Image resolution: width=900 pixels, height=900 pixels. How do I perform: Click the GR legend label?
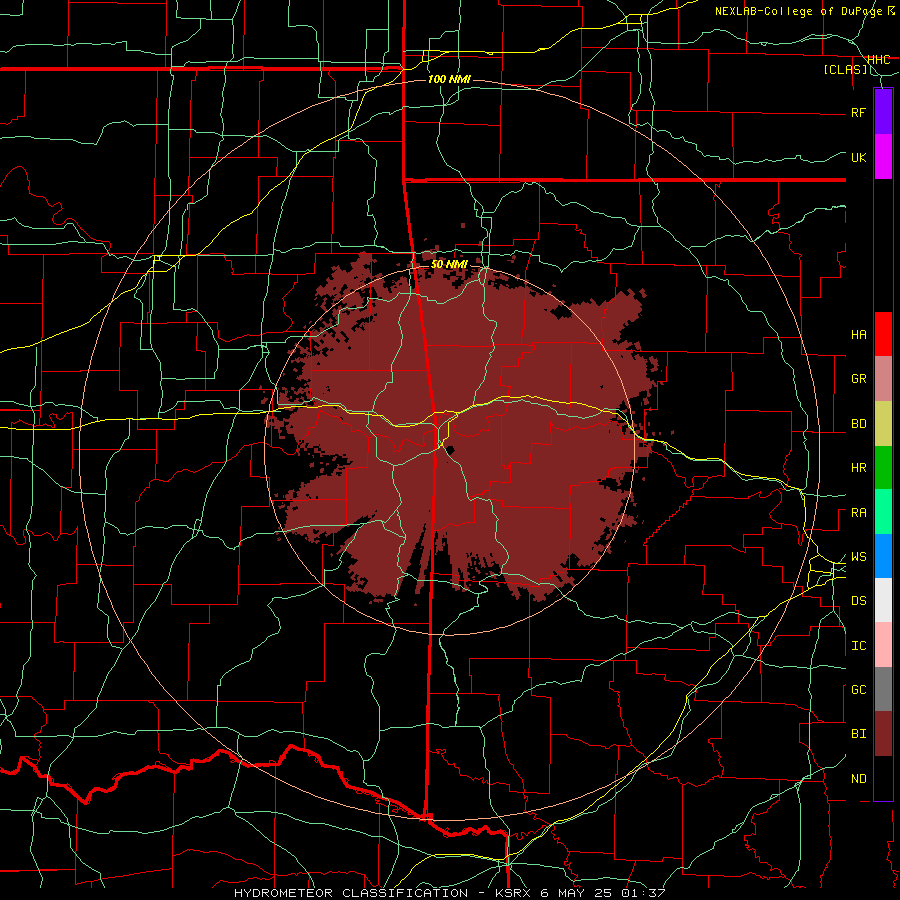click(x=858, y=379)
